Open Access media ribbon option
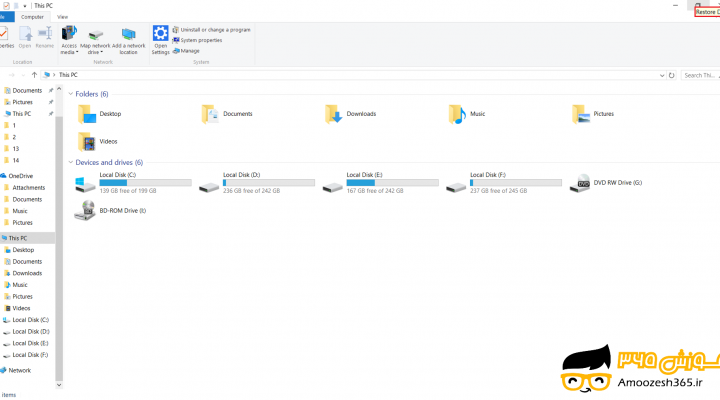This screenshot has height=400, width=720. 69,40
